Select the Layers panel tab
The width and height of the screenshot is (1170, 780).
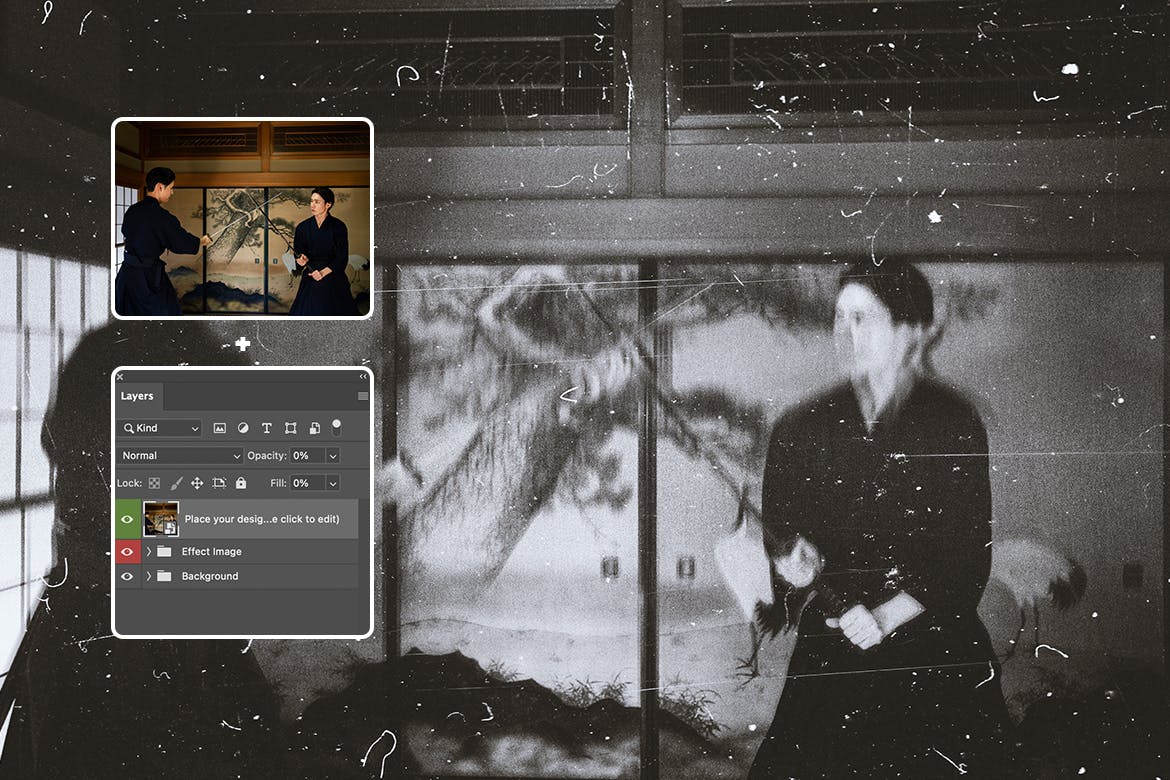click(x=137, y=396)
